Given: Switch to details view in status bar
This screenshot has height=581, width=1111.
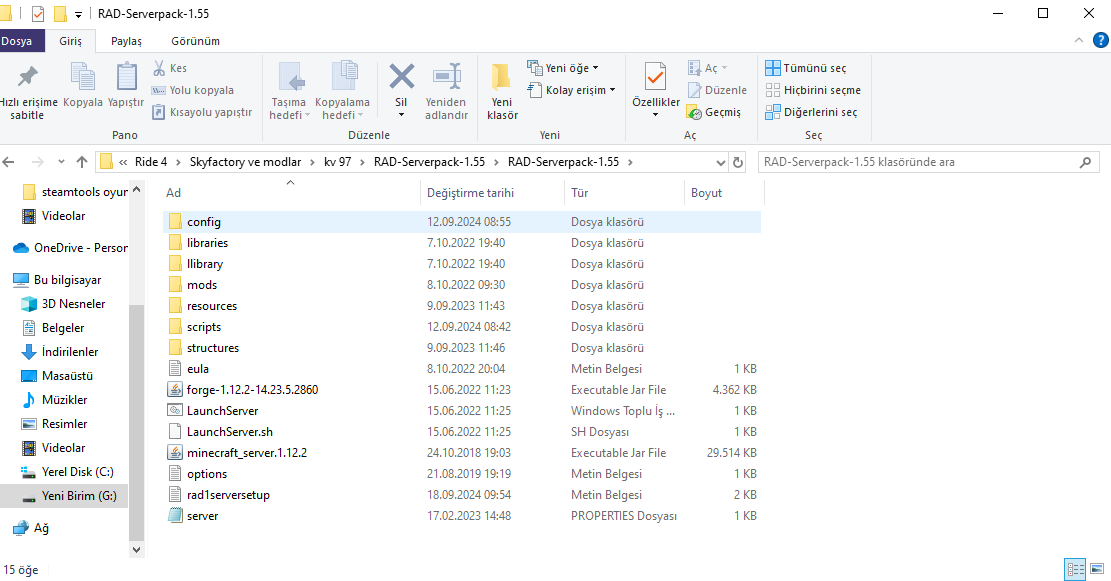Looking at the screenshot, I should [1075, 569].
